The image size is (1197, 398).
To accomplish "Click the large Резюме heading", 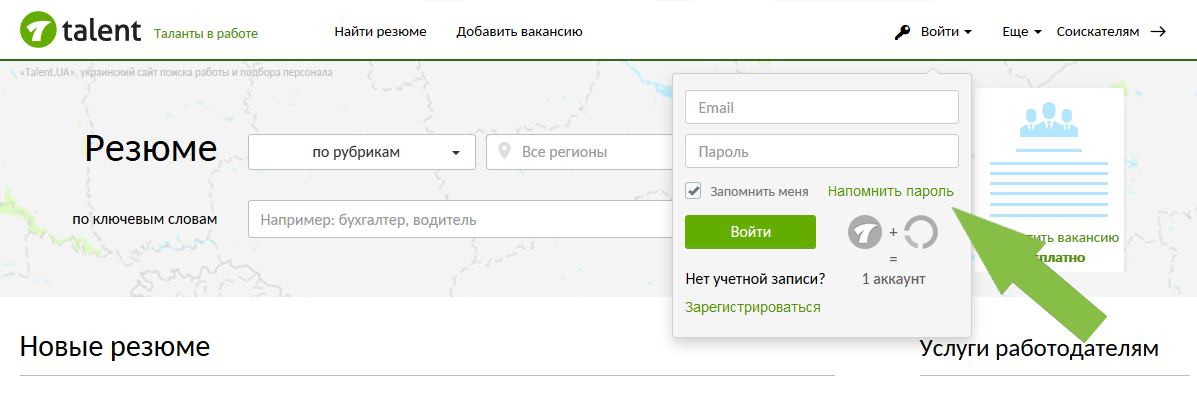I will [x=151, y=148].
